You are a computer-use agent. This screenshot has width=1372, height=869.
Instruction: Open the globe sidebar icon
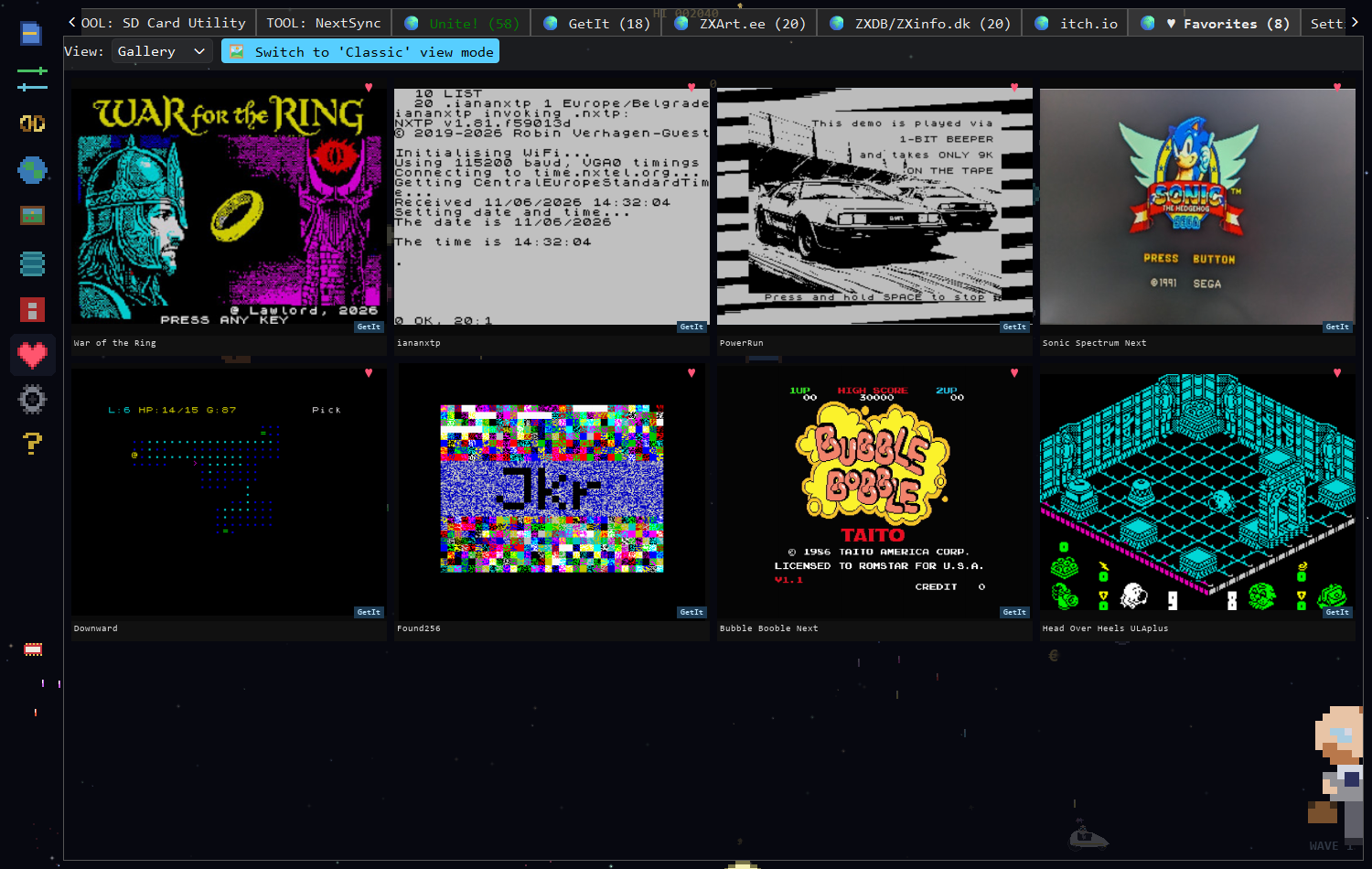32,170
